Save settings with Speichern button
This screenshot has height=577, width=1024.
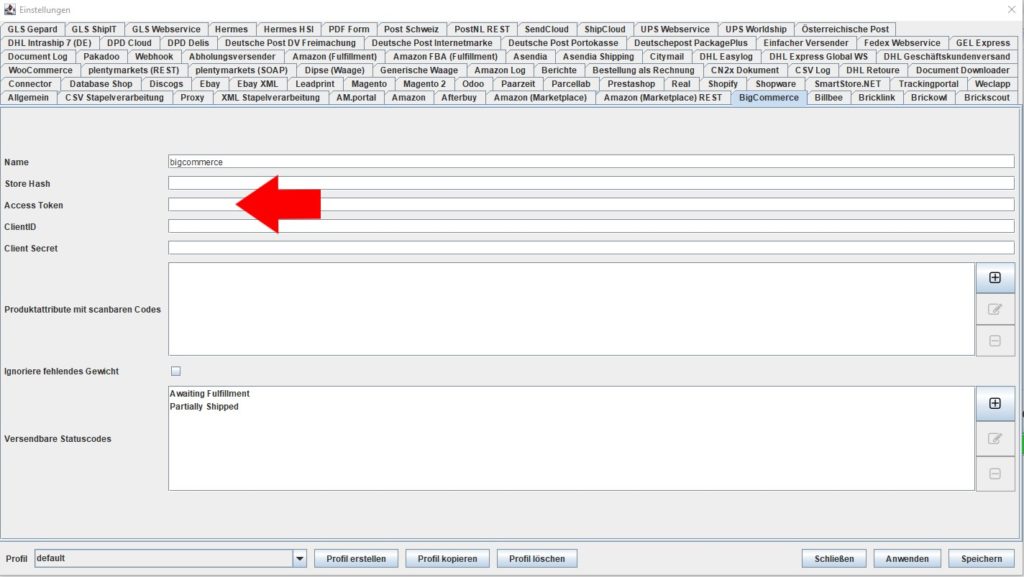pyautogui.click(x=981, y=559)
